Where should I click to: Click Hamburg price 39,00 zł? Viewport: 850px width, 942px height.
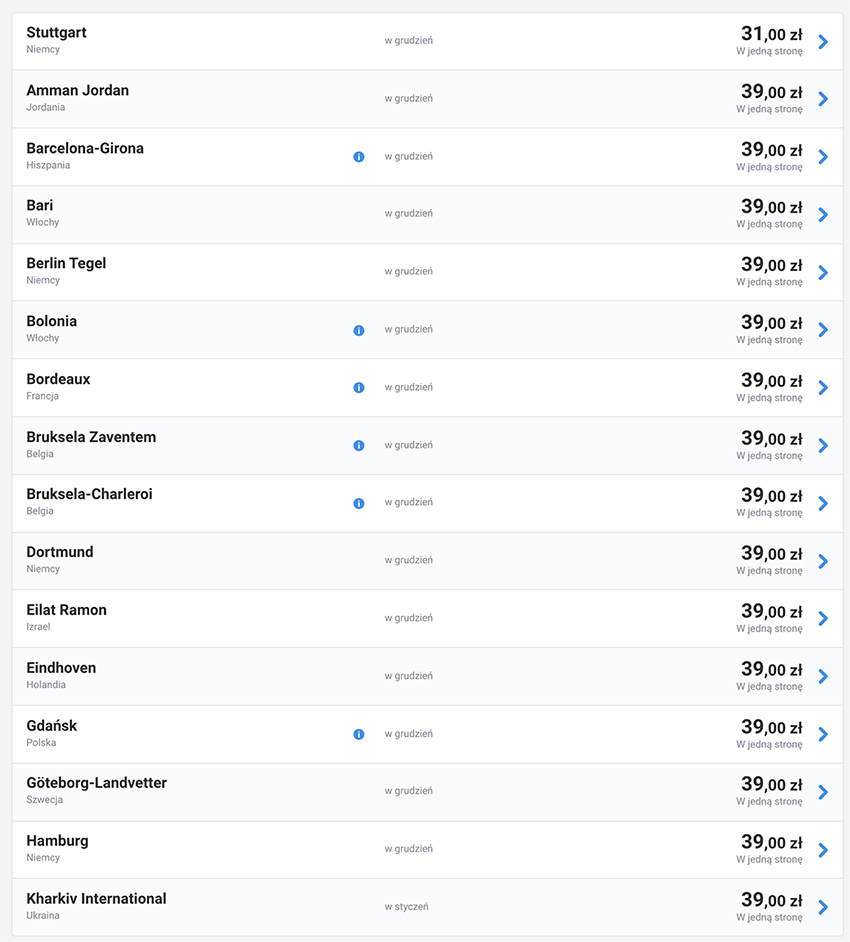771,842
